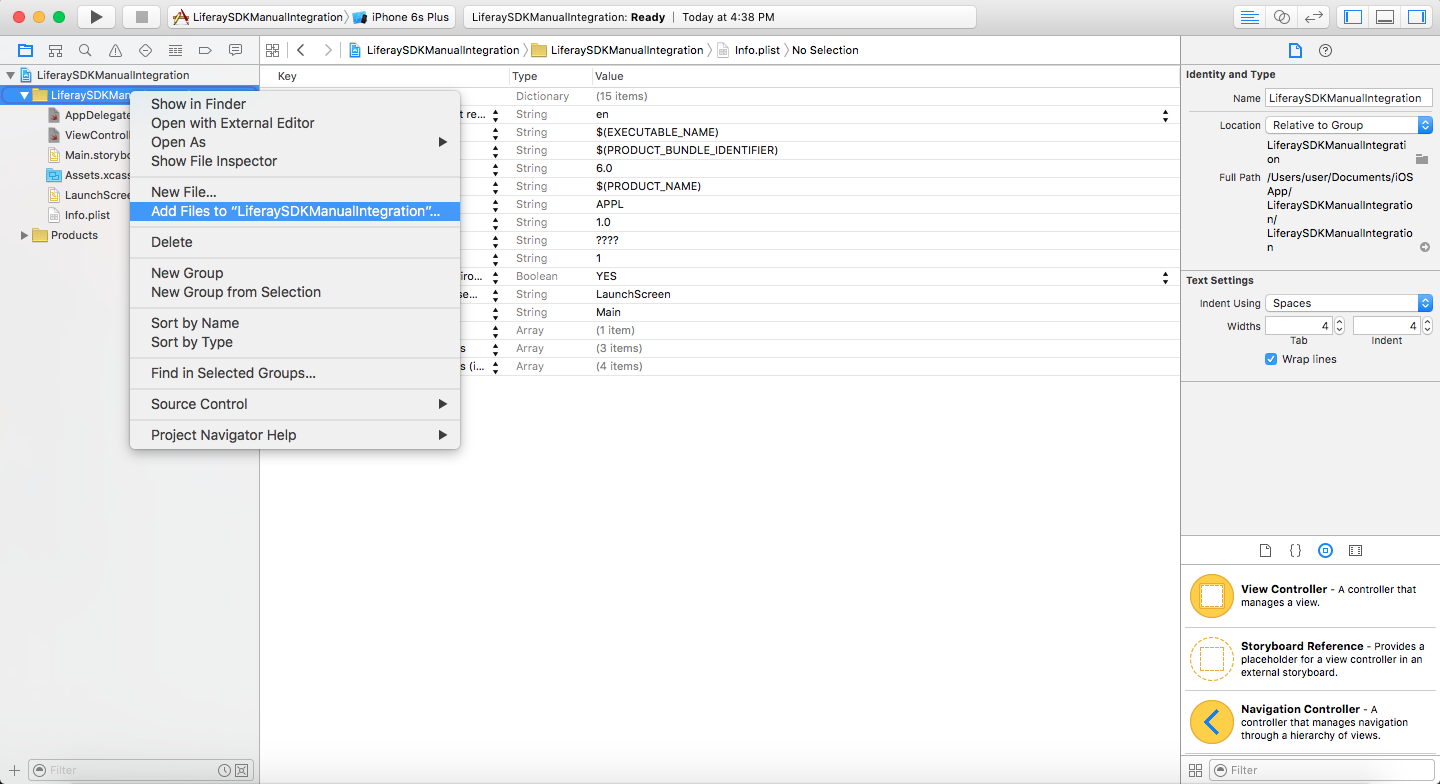Run the project with the Play button
Viewport: 1440px width, 784px height.
[x=96, y=17]
